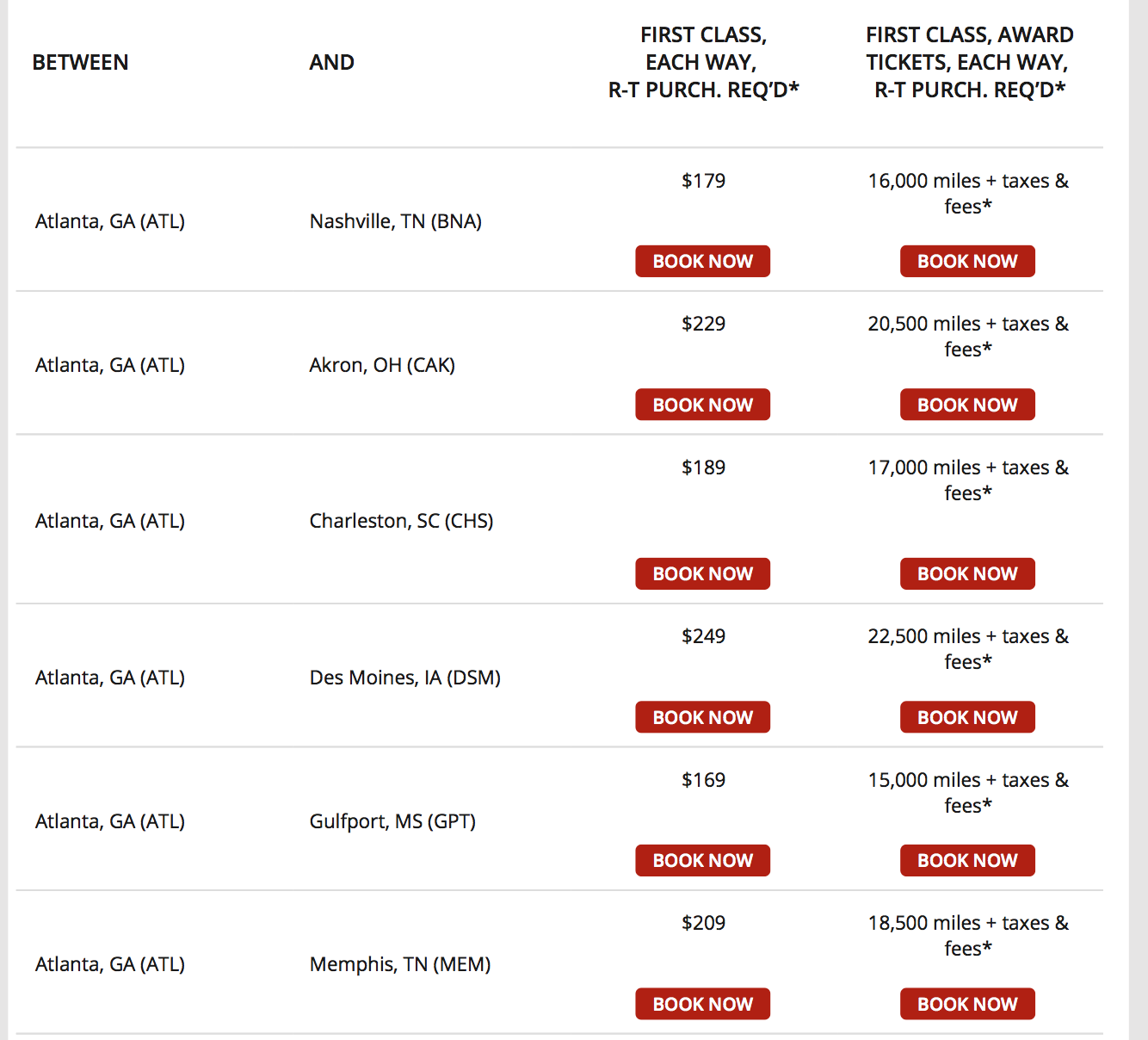This screenshot has width=1148, height=1040.
Task: Book the $179 Atlanta to Nashville fare
Action: 702,261
